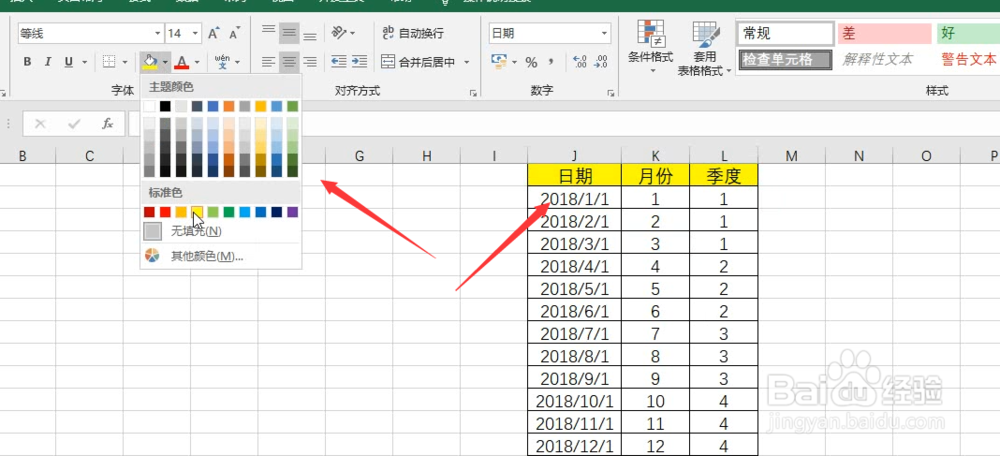Expand 合并后居中 dropdown arrow
Image resolution: width=1000 pixels, height=456 pixels.
point(466,62)
